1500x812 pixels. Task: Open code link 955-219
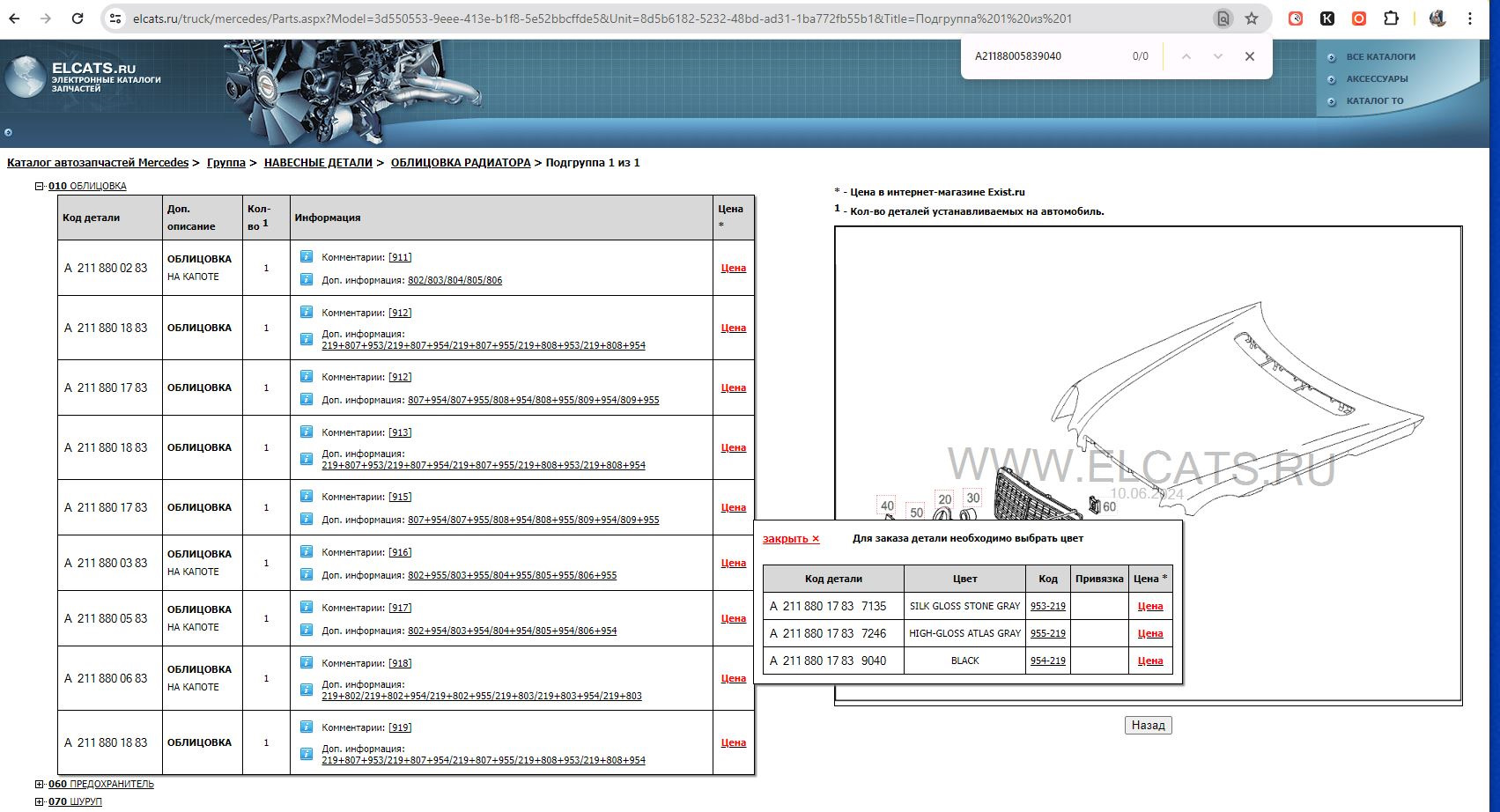[x=1048, y=633]
